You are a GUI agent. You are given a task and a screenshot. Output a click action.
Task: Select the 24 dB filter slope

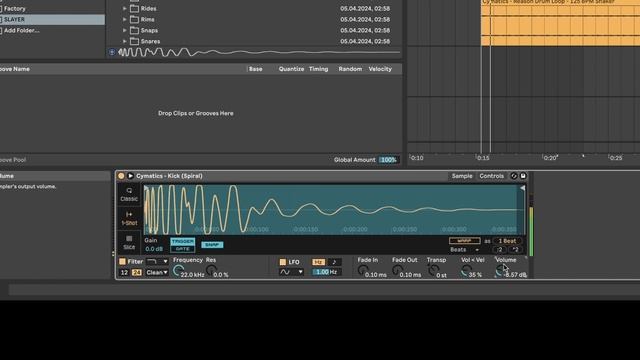click(136, 272)
